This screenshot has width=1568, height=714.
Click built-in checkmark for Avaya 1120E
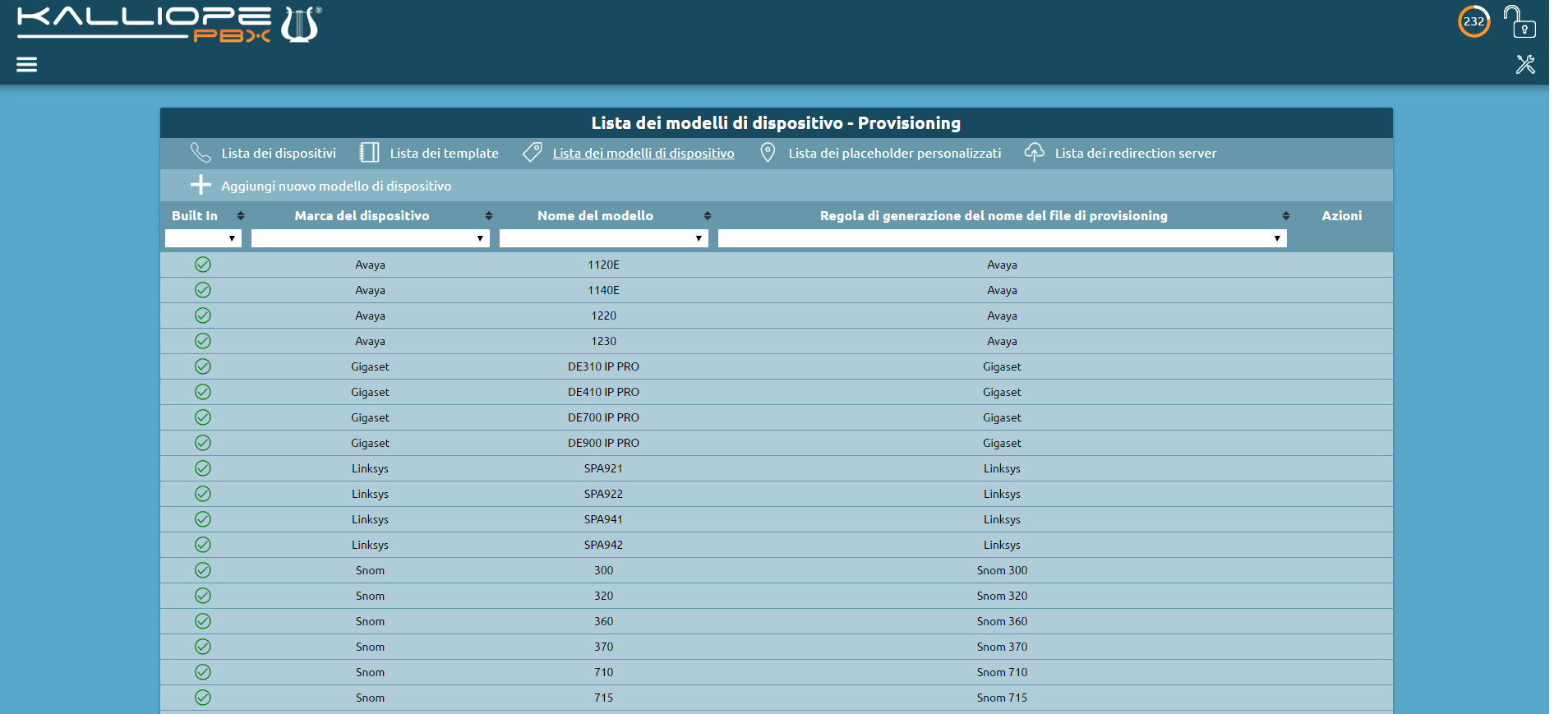203,265
